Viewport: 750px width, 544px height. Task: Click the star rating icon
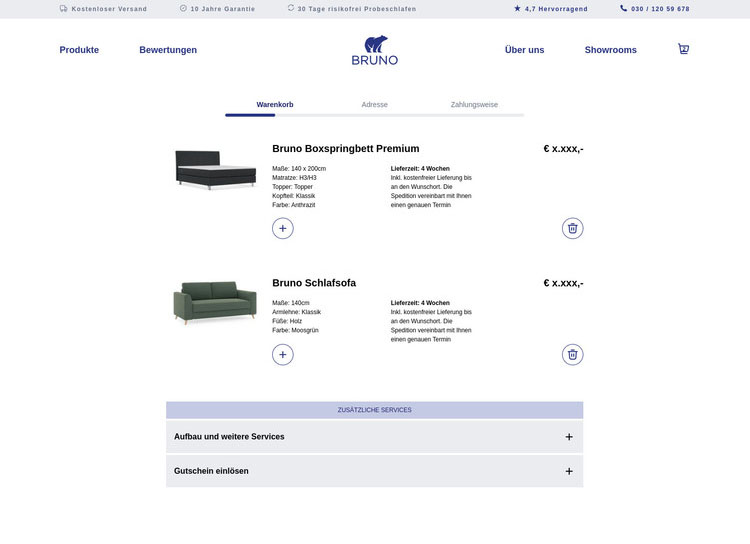pos(517,8)
